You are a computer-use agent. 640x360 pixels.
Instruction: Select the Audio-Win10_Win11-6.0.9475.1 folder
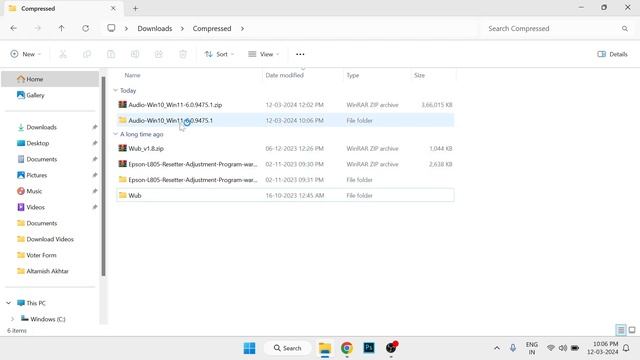coord(285,120)
